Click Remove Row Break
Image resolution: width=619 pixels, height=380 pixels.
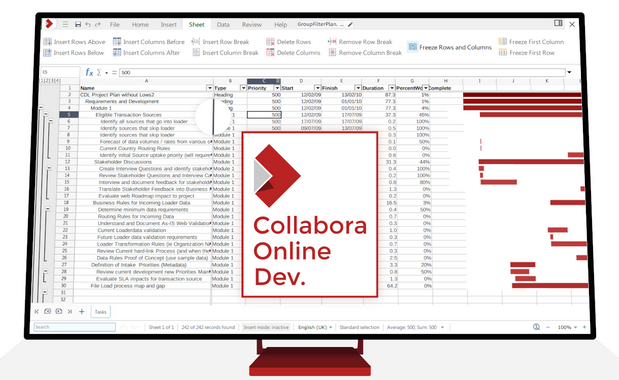click(360, 42)
